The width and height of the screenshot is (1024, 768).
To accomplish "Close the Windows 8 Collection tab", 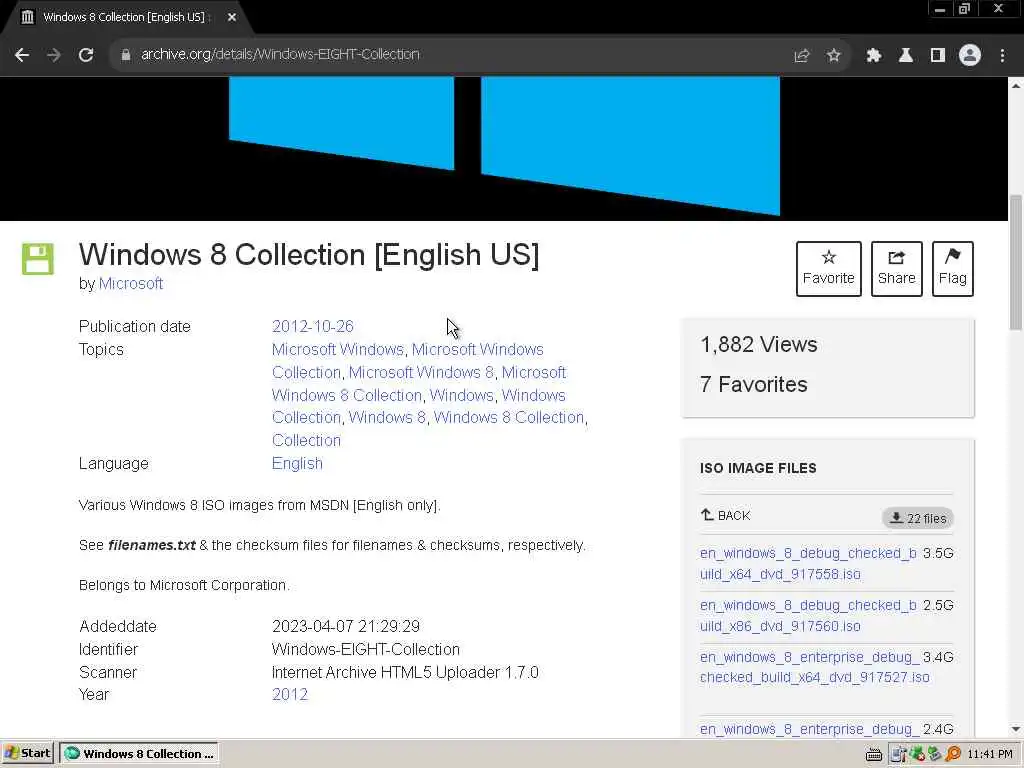I will [232, 17].
